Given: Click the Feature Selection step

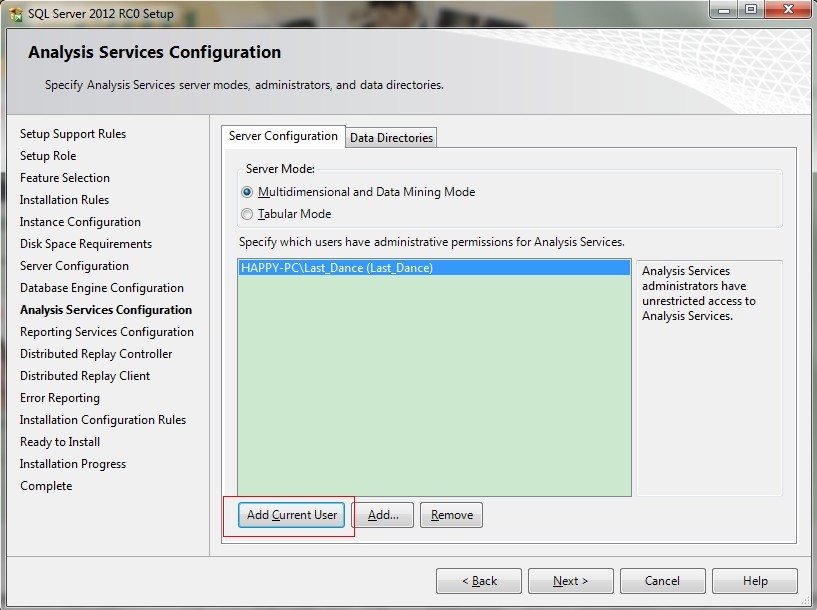Looking at the screenshot, I should pyautogui.click(x=65, y=178).
